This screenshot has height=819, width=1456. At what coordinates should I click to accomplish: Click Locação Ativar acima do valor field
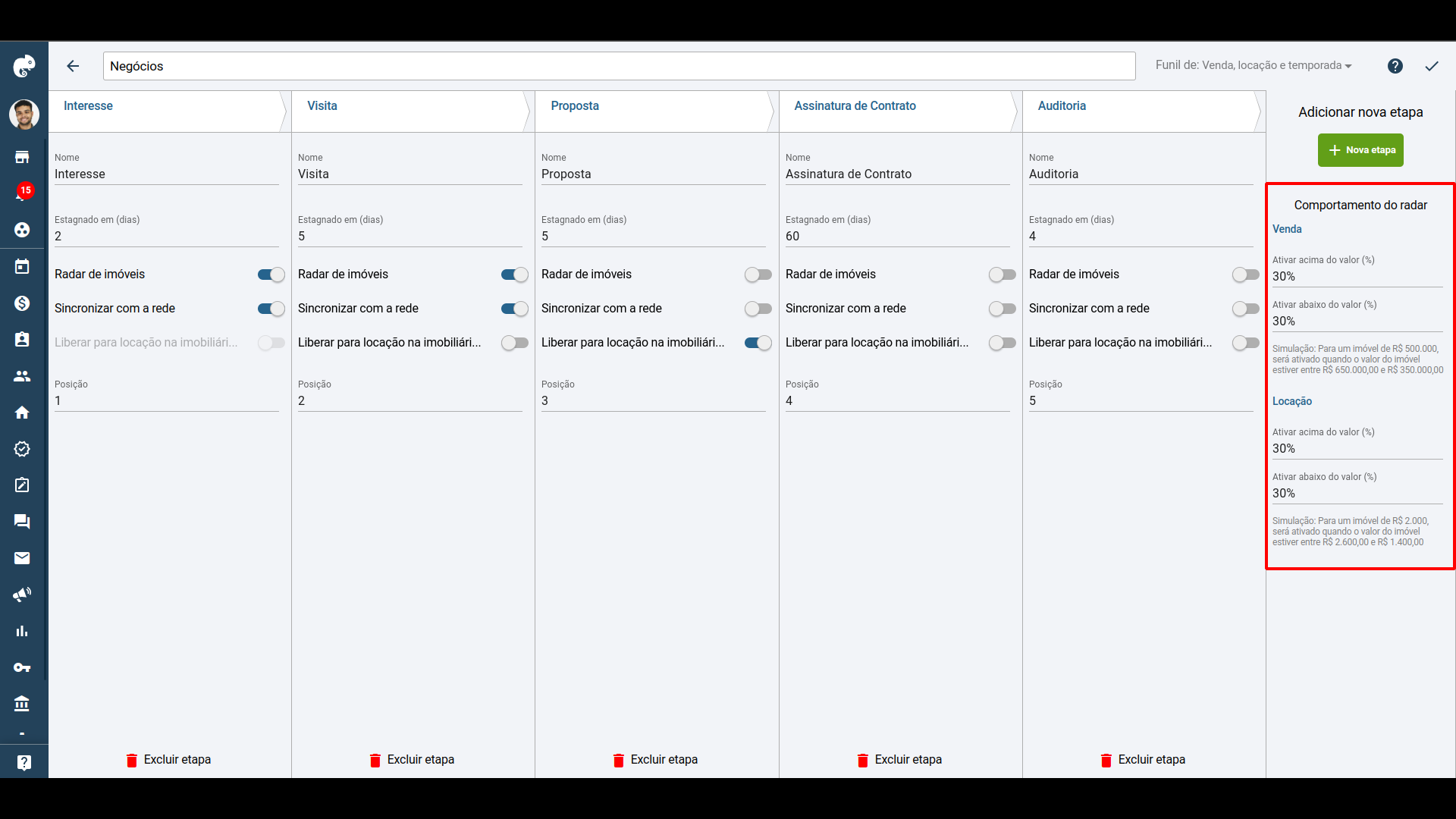[1357, 449]
